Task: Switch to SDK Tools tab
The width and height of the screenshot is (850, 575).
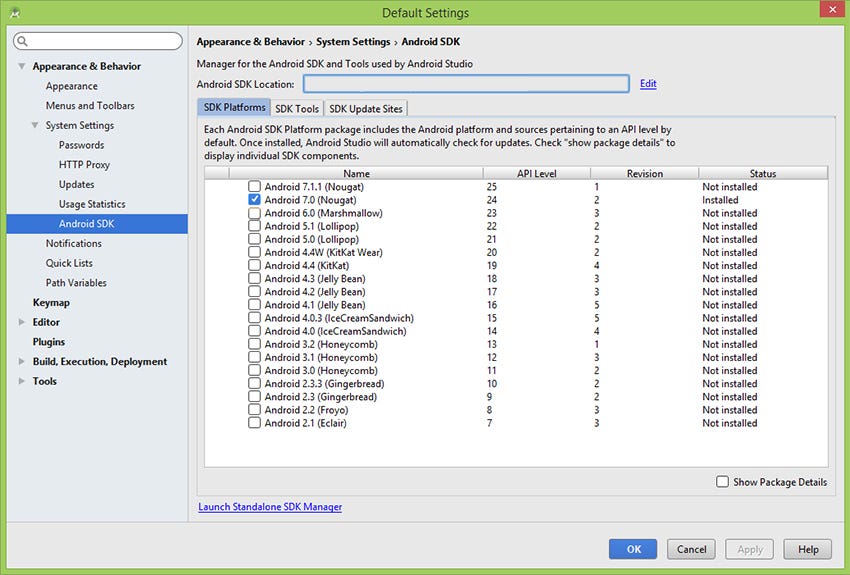Action: click(x=297, y=108)
